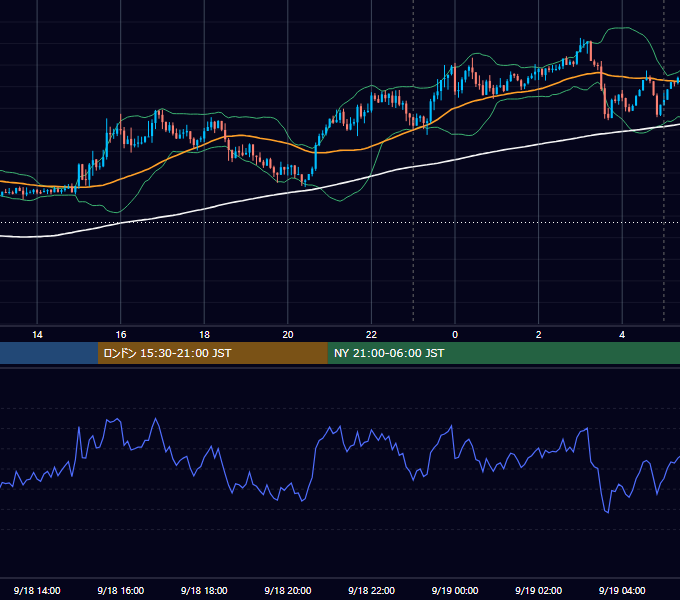Image resolution: width=680 pixels, height=600 pixels.
Task: Select the ロンドン 15:30-21:00 JST session bar
Action: click(212, 353)
